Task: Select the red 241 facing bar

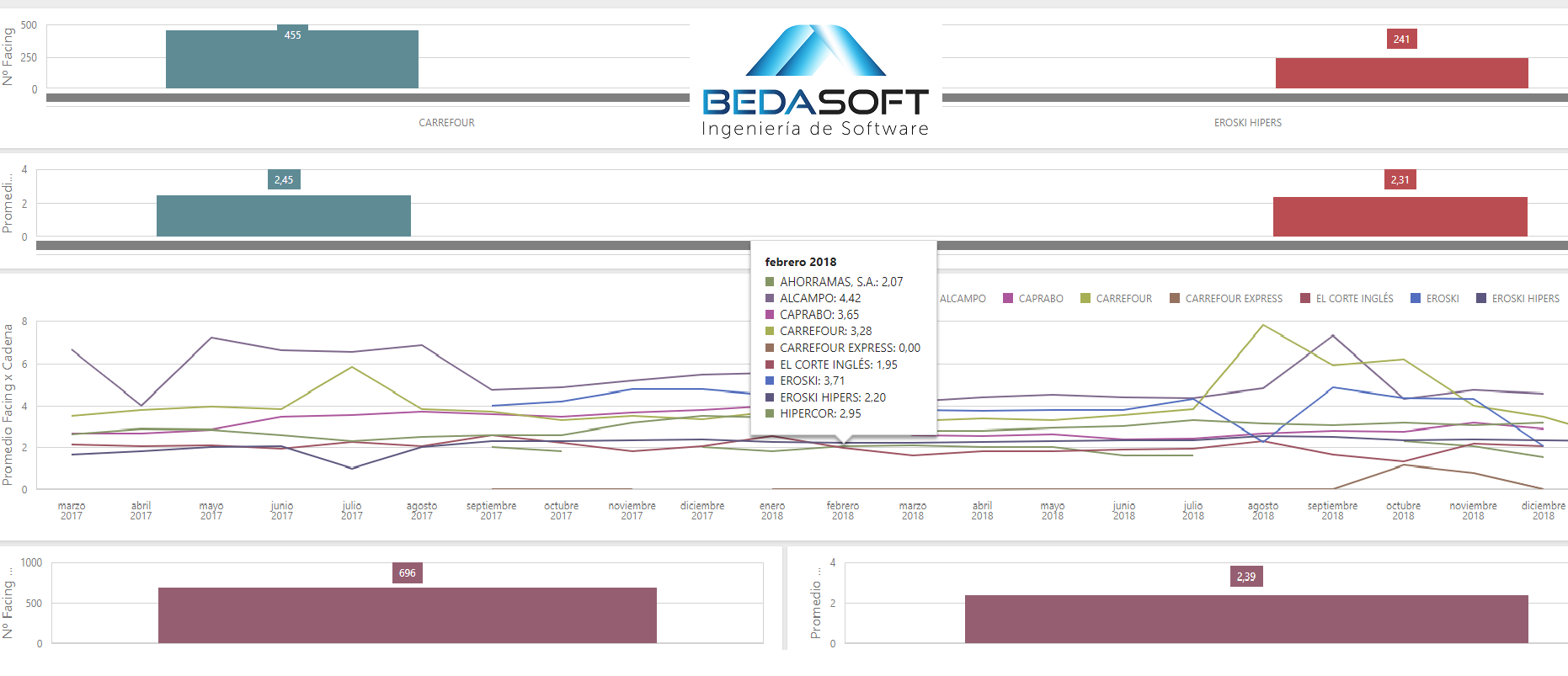Action: pos(1401,73)
